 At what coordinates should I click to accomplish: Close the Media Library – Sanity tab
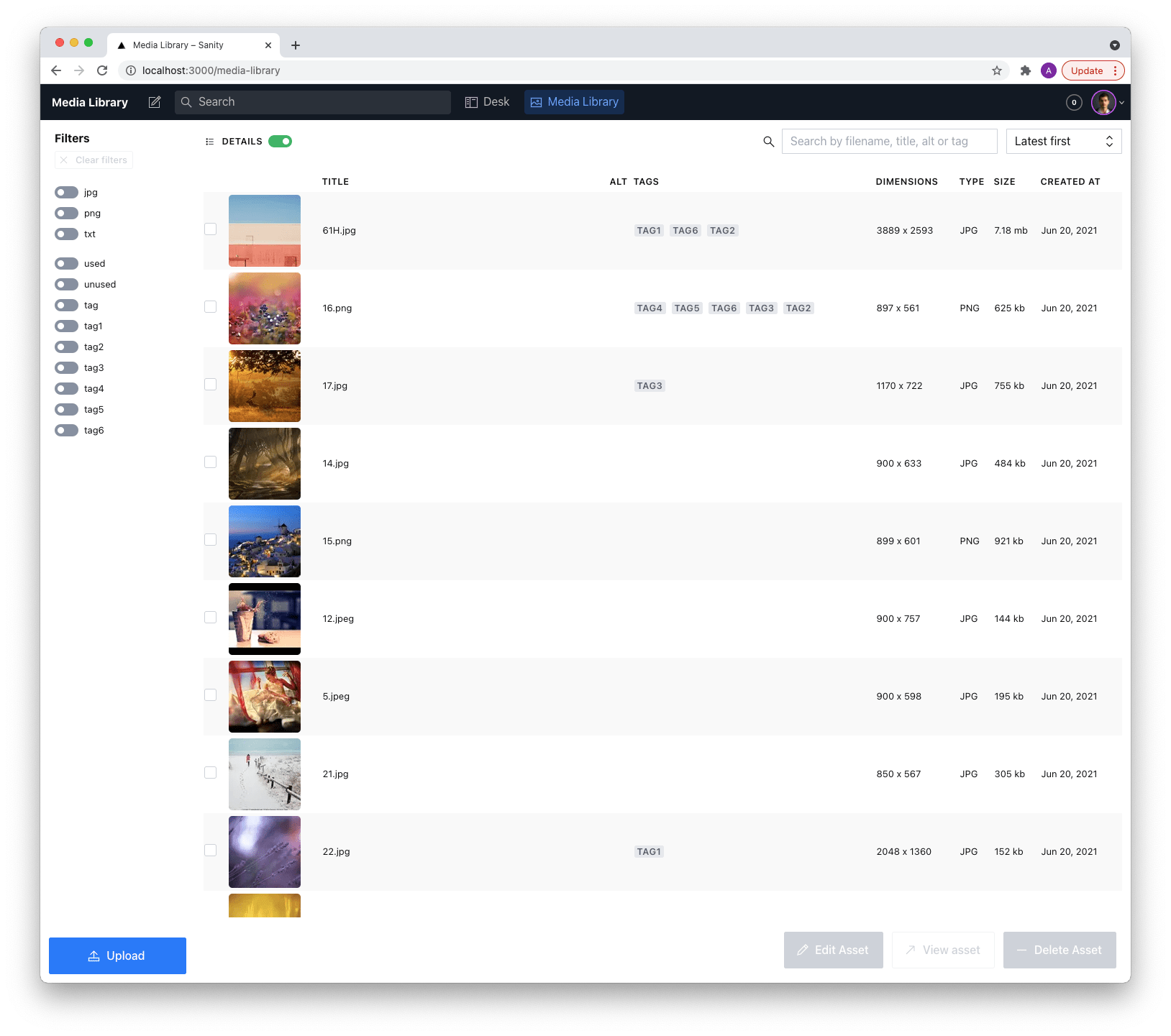(268, 45)
